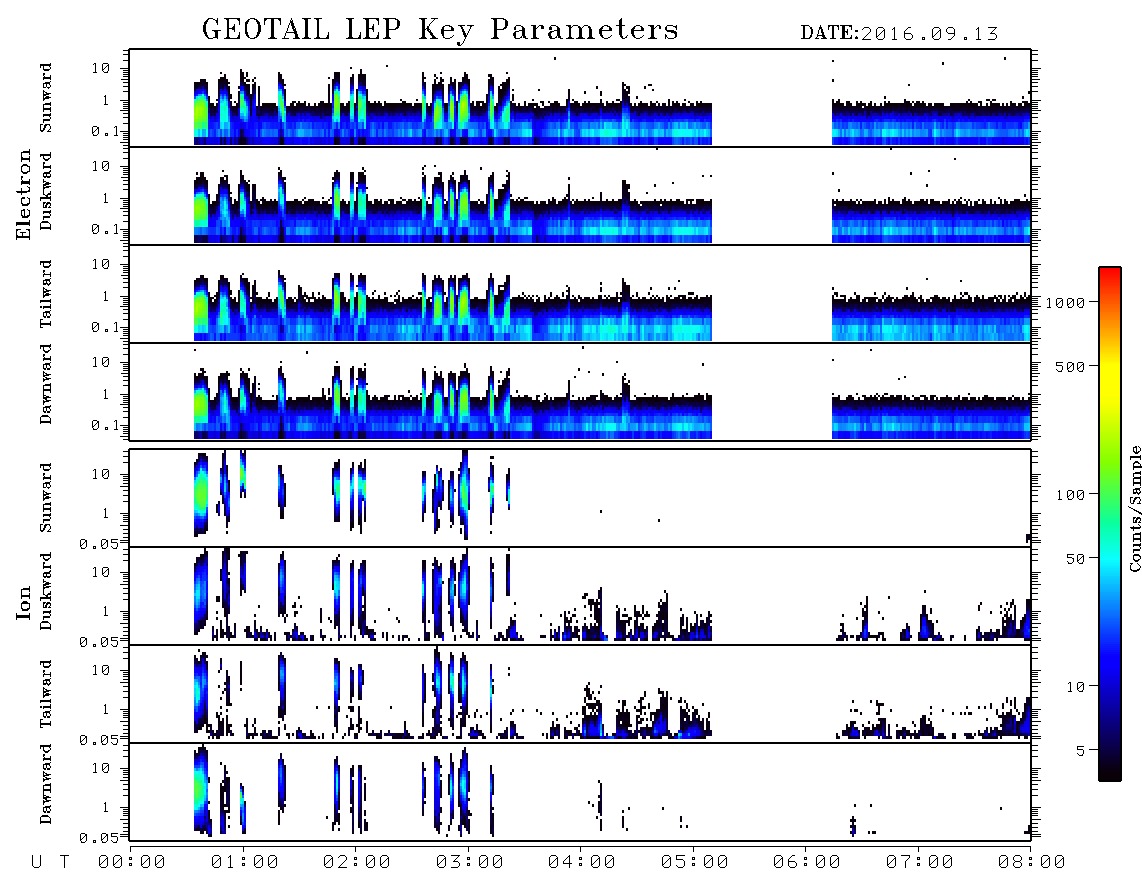
Task: Click the Ion "Sunward" axis label
Action: 46,498
